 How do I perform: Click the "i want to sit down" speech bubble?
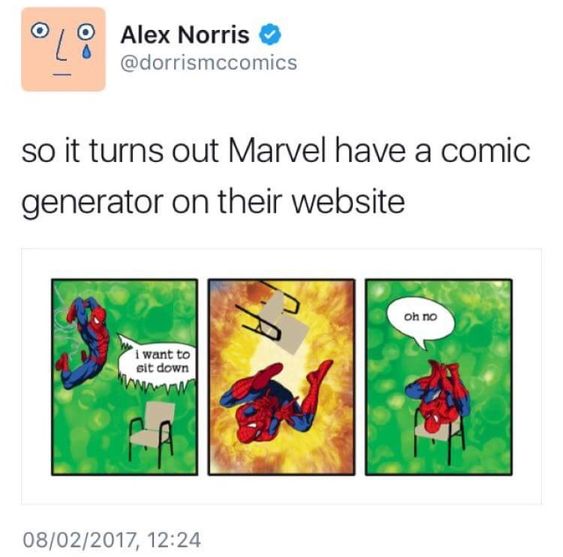[x=157, y=363]
